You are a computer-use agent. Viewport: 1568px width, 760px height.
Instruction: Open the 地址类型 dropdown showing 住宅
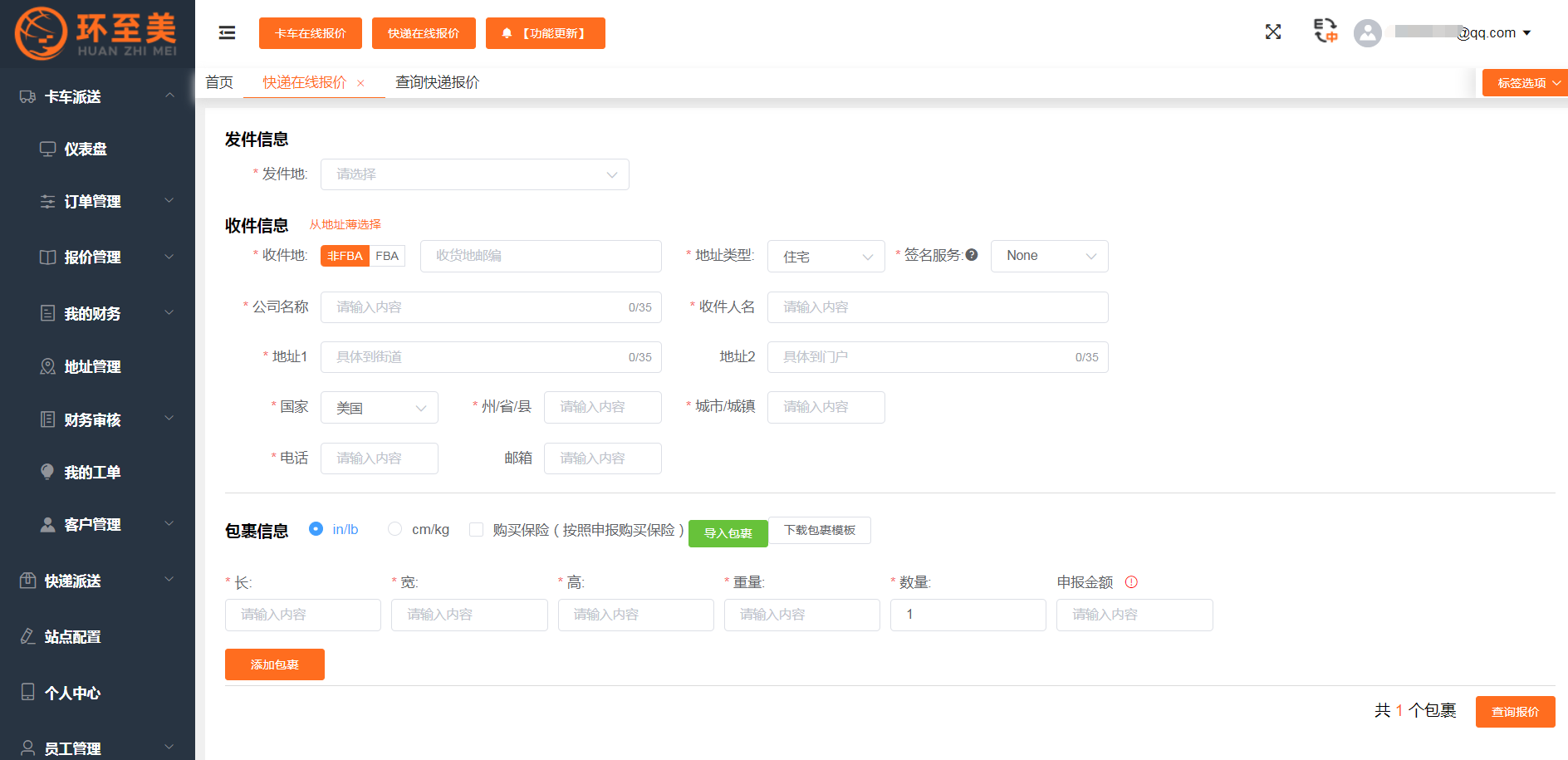(826, 257)
